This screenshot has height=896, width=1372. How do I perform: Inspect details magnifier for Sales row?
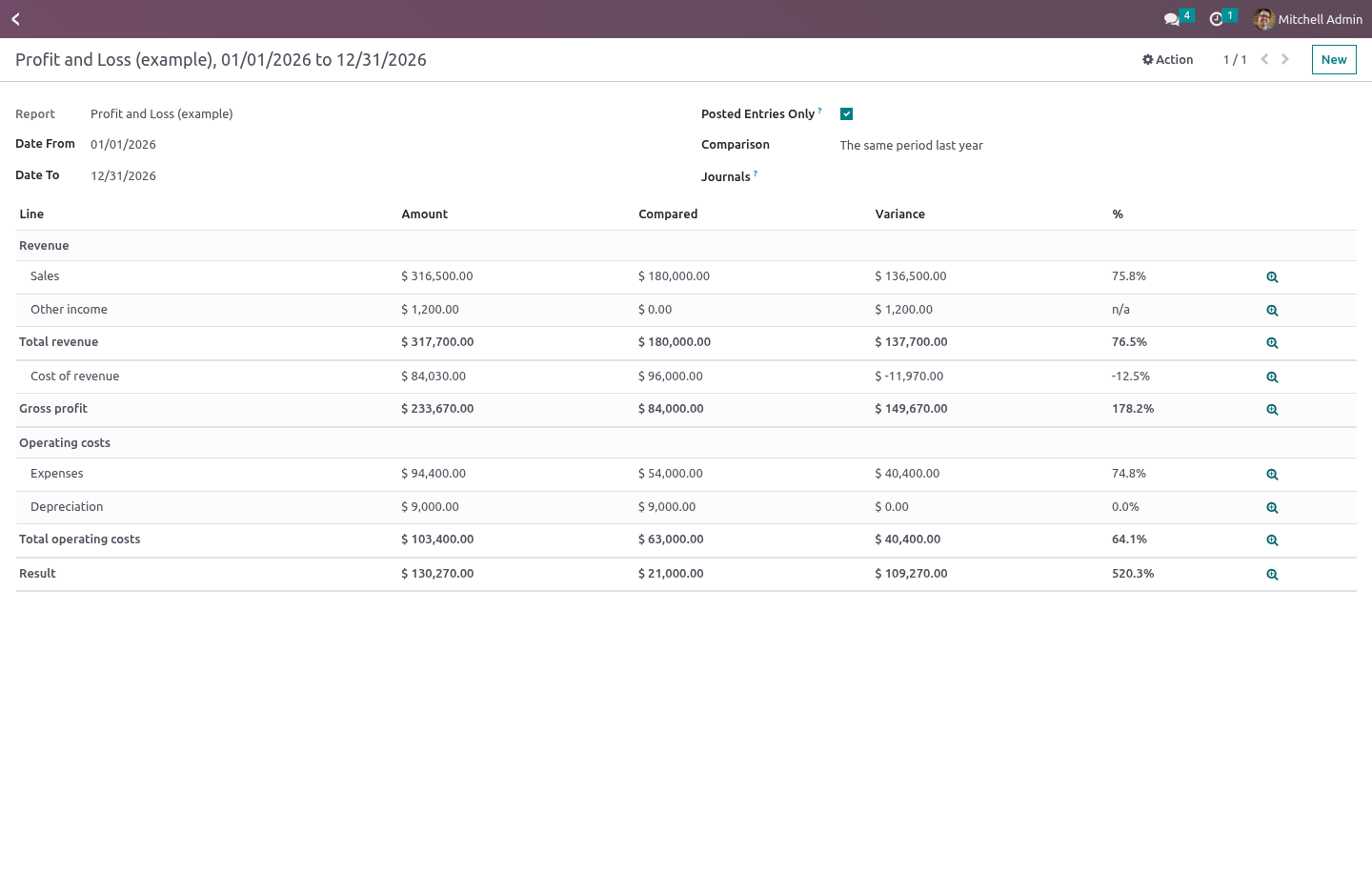1272,277
